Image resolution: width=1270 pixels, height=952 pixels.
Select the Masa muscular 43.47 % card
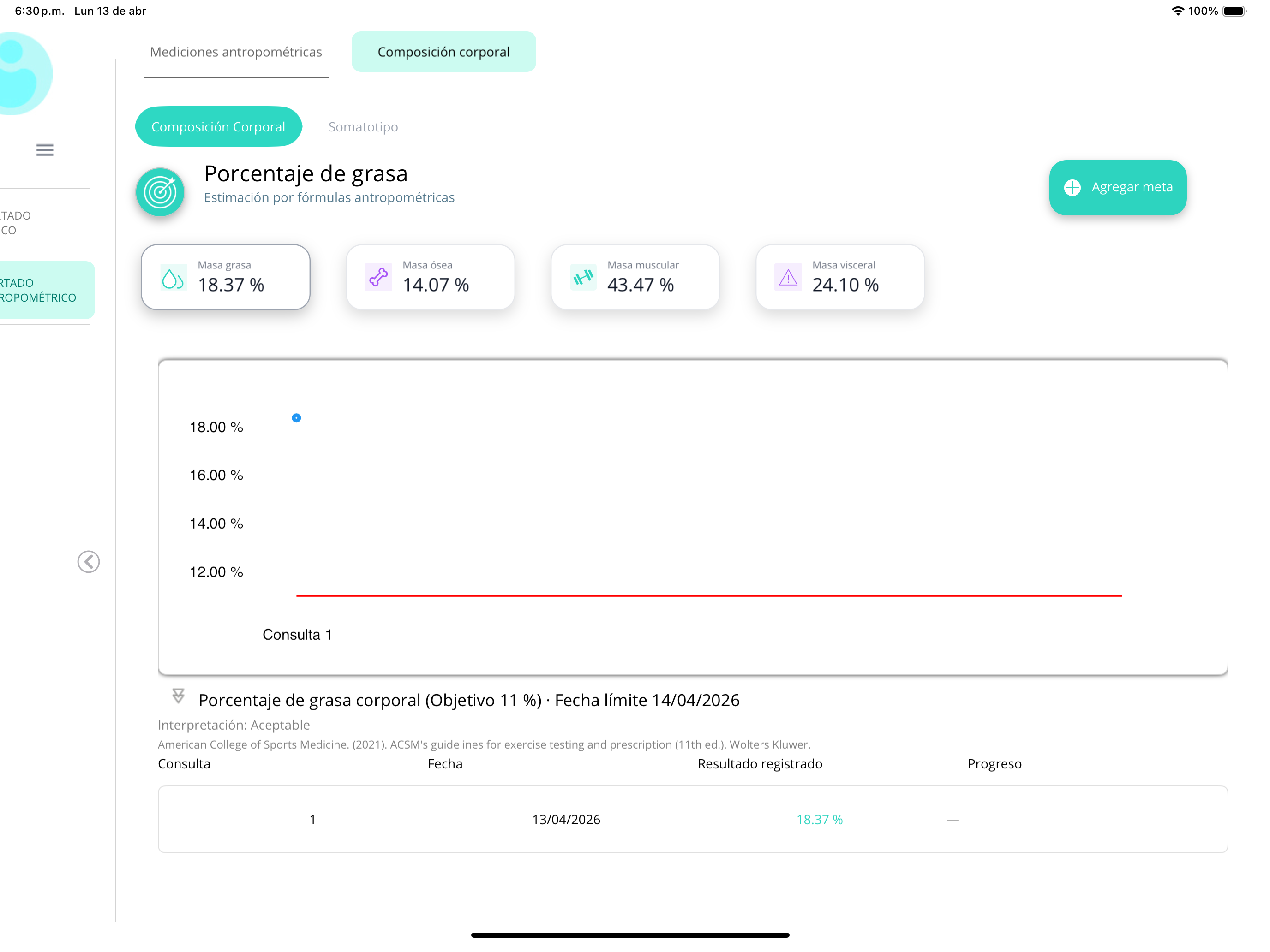point(635,278)
